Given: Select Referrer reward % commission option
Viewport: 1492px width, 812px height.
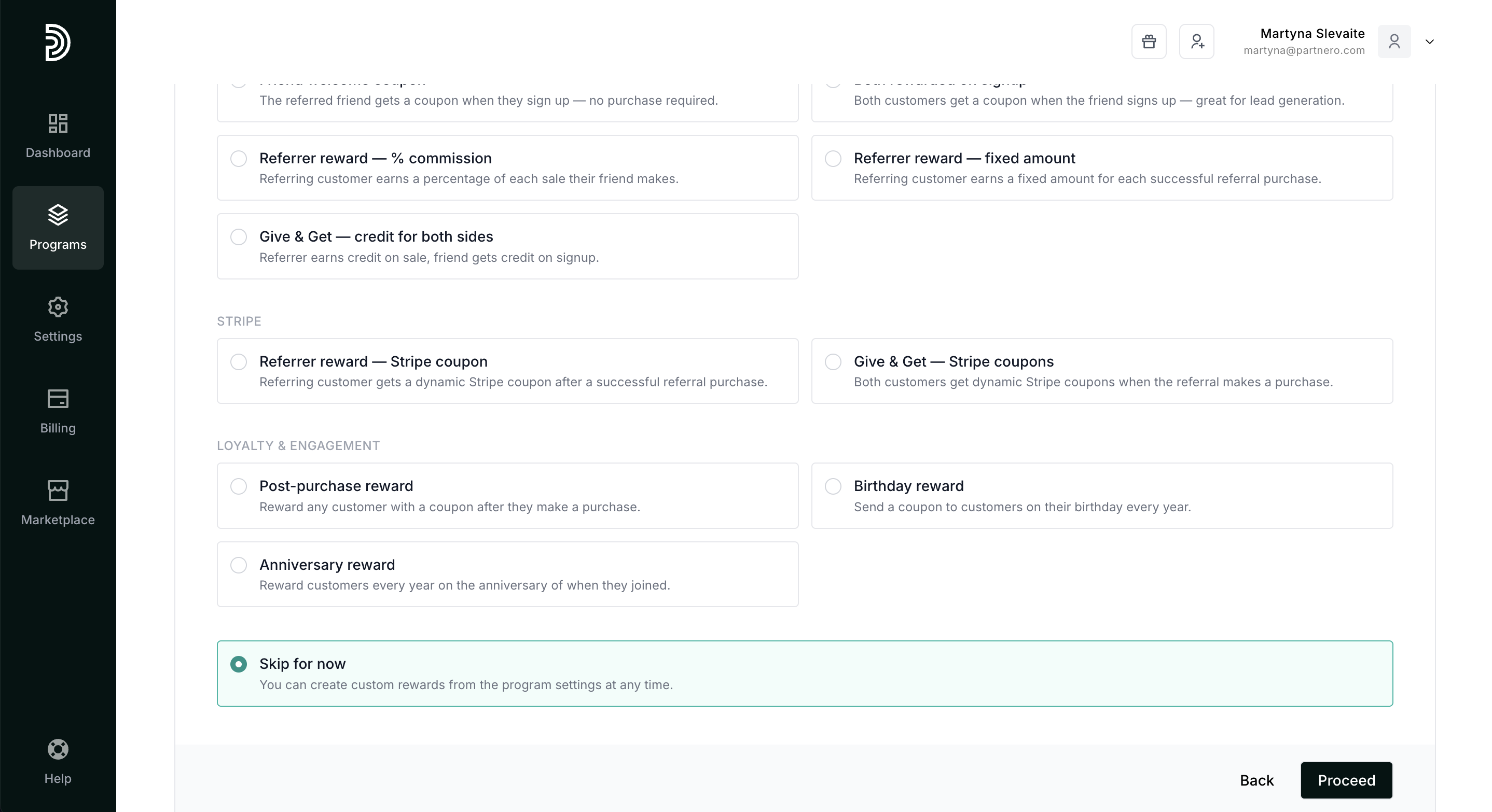Looking at the screenshot, I should click(x=239, y=159).
